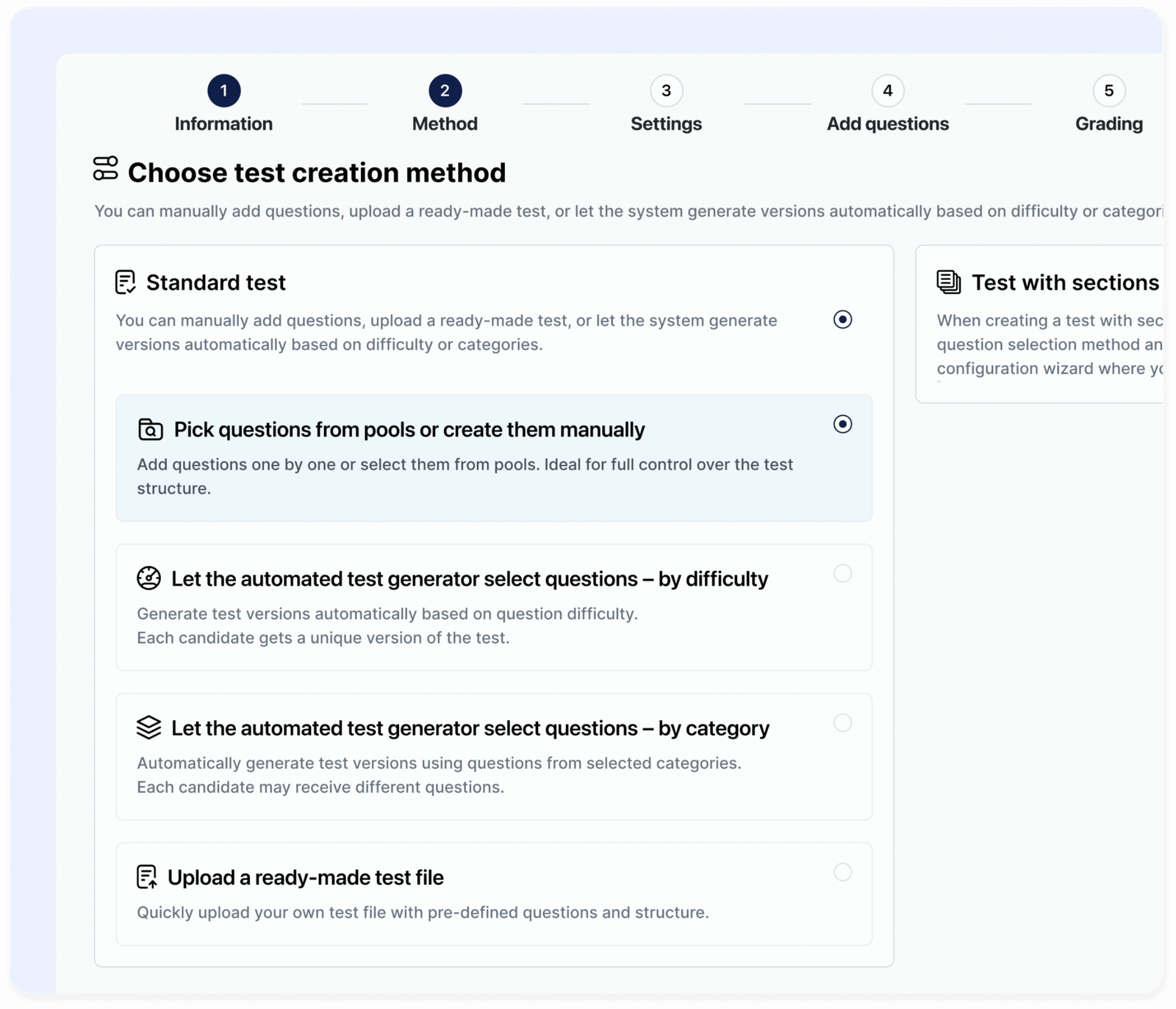1176x1009 pixels.
Task: Click the toggle icon beside Choose test creation method
Action: 105,168
